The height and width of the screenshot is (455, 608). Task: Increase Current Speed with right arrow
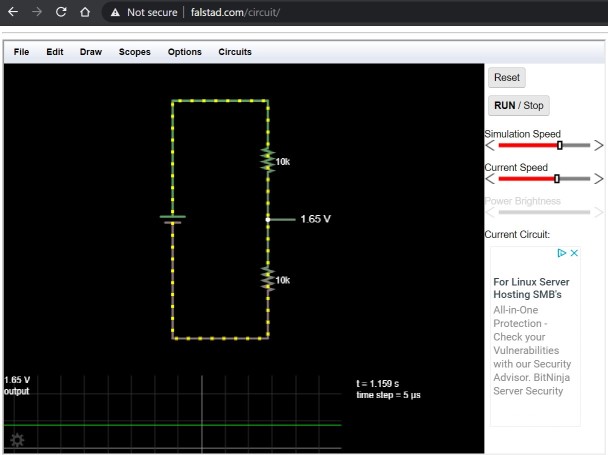click(599, 179)
